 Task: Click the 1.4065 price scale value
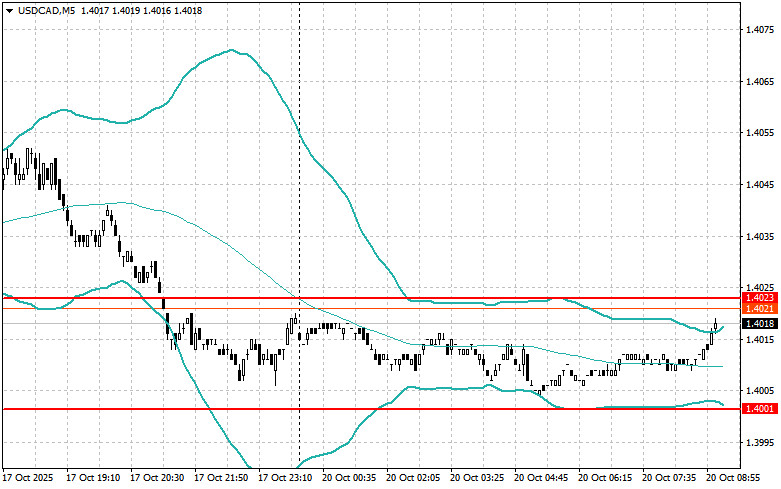coord(760,82)
